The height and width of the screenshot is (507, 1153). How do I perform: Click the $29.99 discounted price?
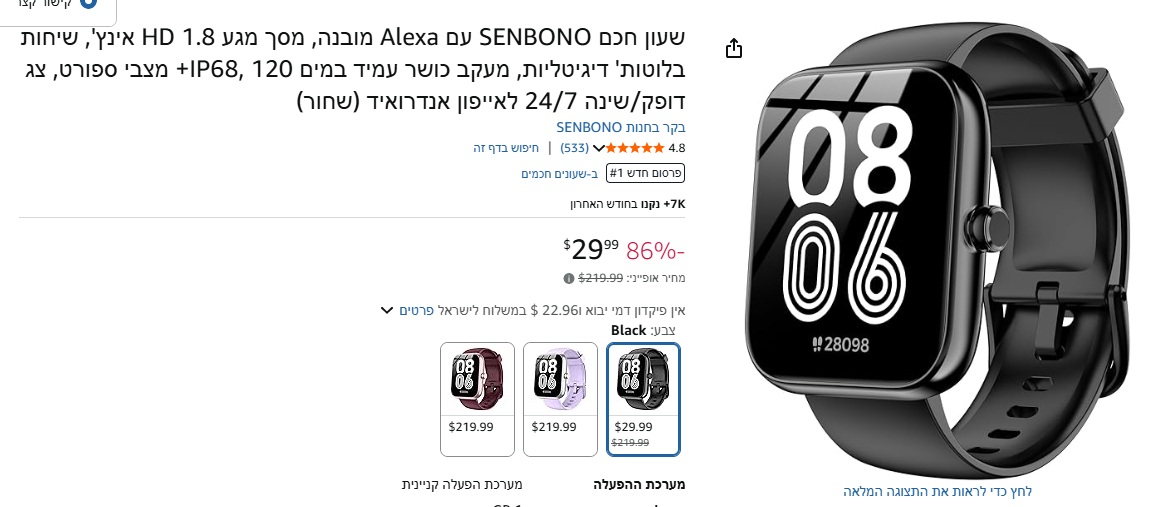(592, 248)
